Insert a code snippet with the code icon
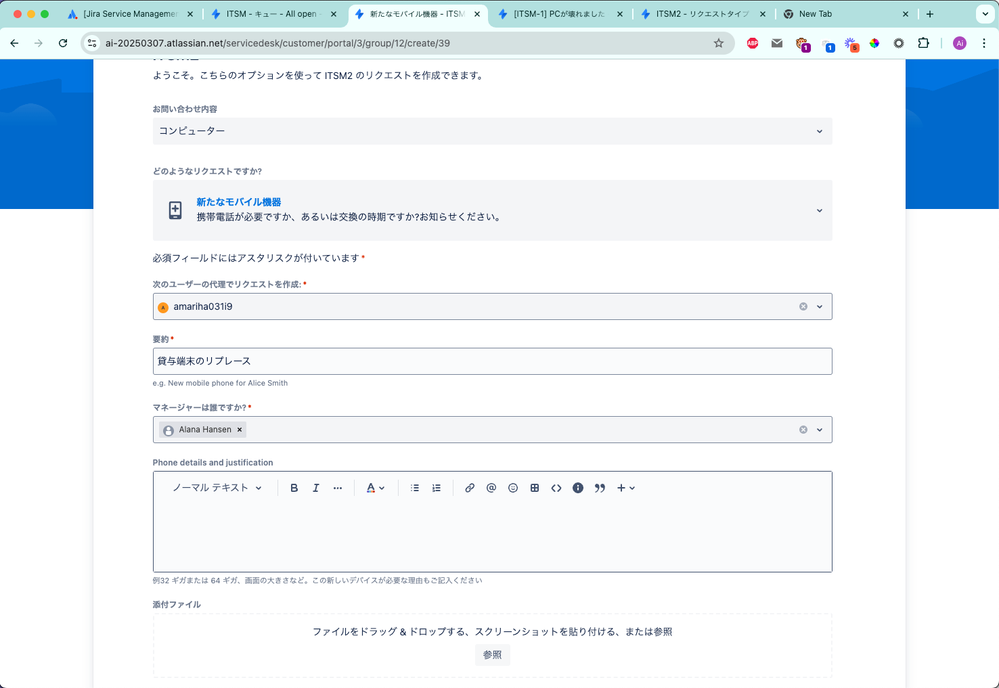 point(556,488)
